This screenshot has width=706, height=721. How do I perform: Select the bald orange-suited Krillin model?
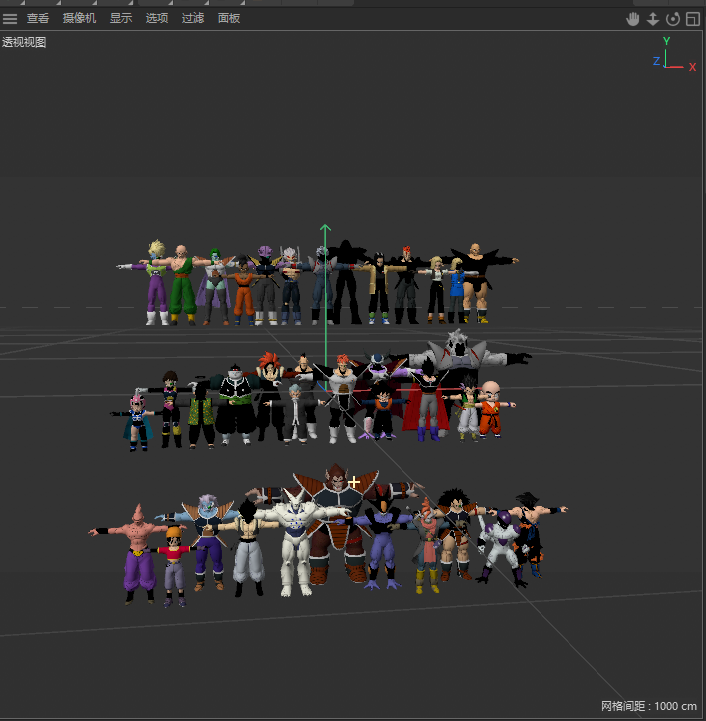[x=489, y=408]
